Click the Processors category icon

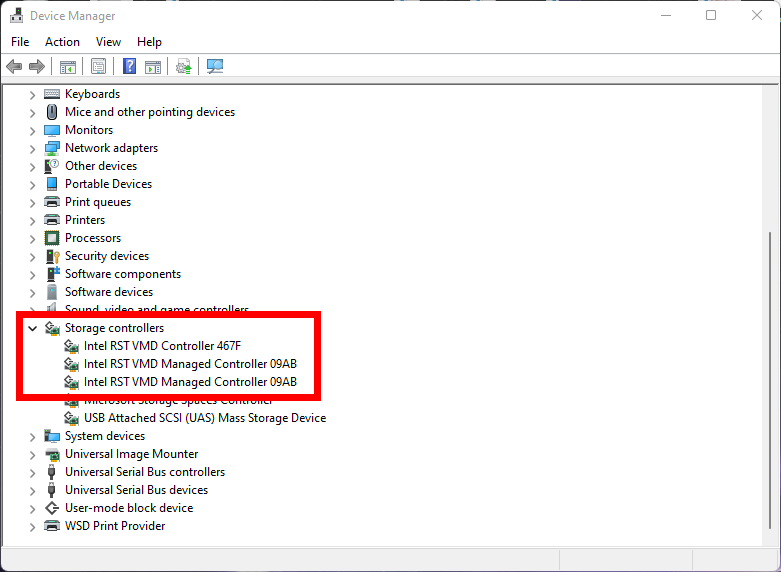(52, 238)
